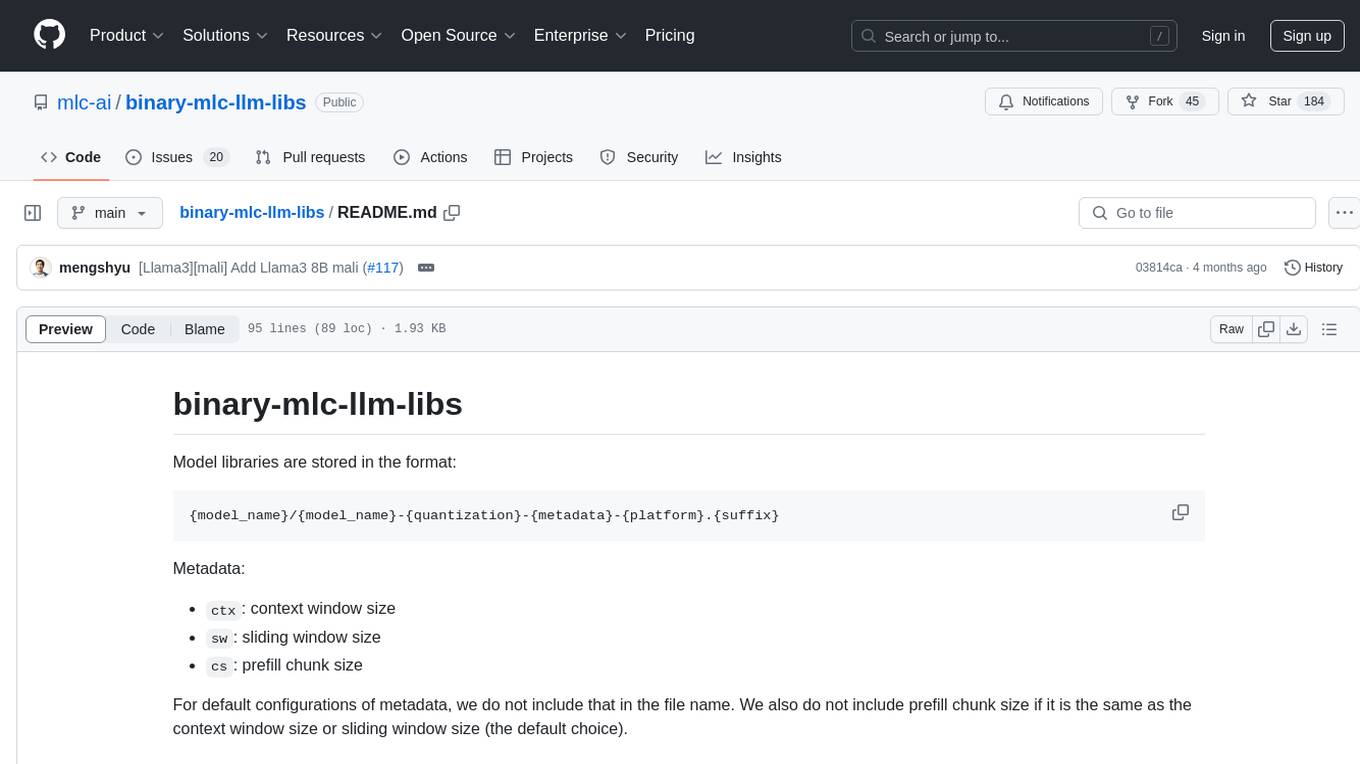
Task: Expand the commit message details
Action: pos(425,267)
